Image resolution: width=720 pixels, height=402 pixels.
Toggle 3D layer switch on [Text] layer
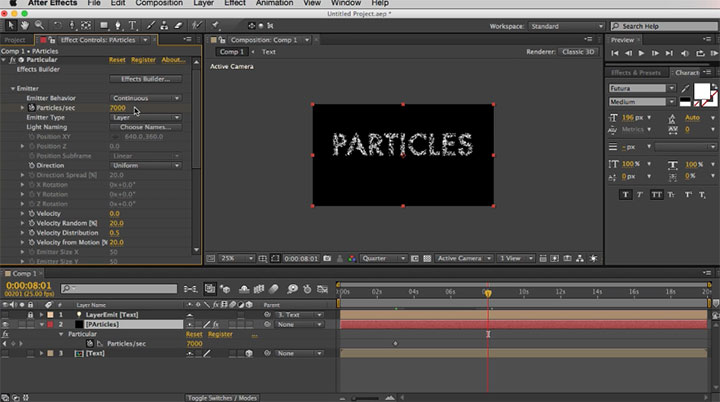(249, 353)
